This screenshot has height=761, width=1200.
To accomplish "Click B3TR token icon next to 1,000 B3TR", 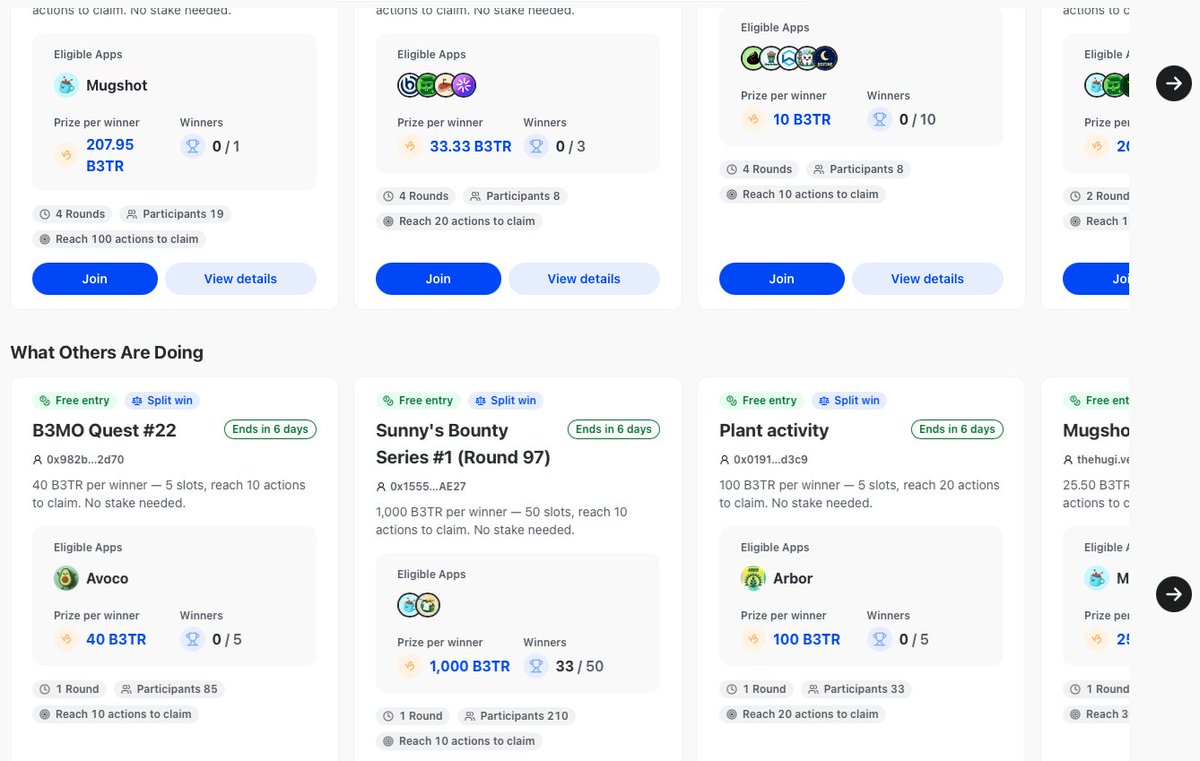I will tap(410, 666).
